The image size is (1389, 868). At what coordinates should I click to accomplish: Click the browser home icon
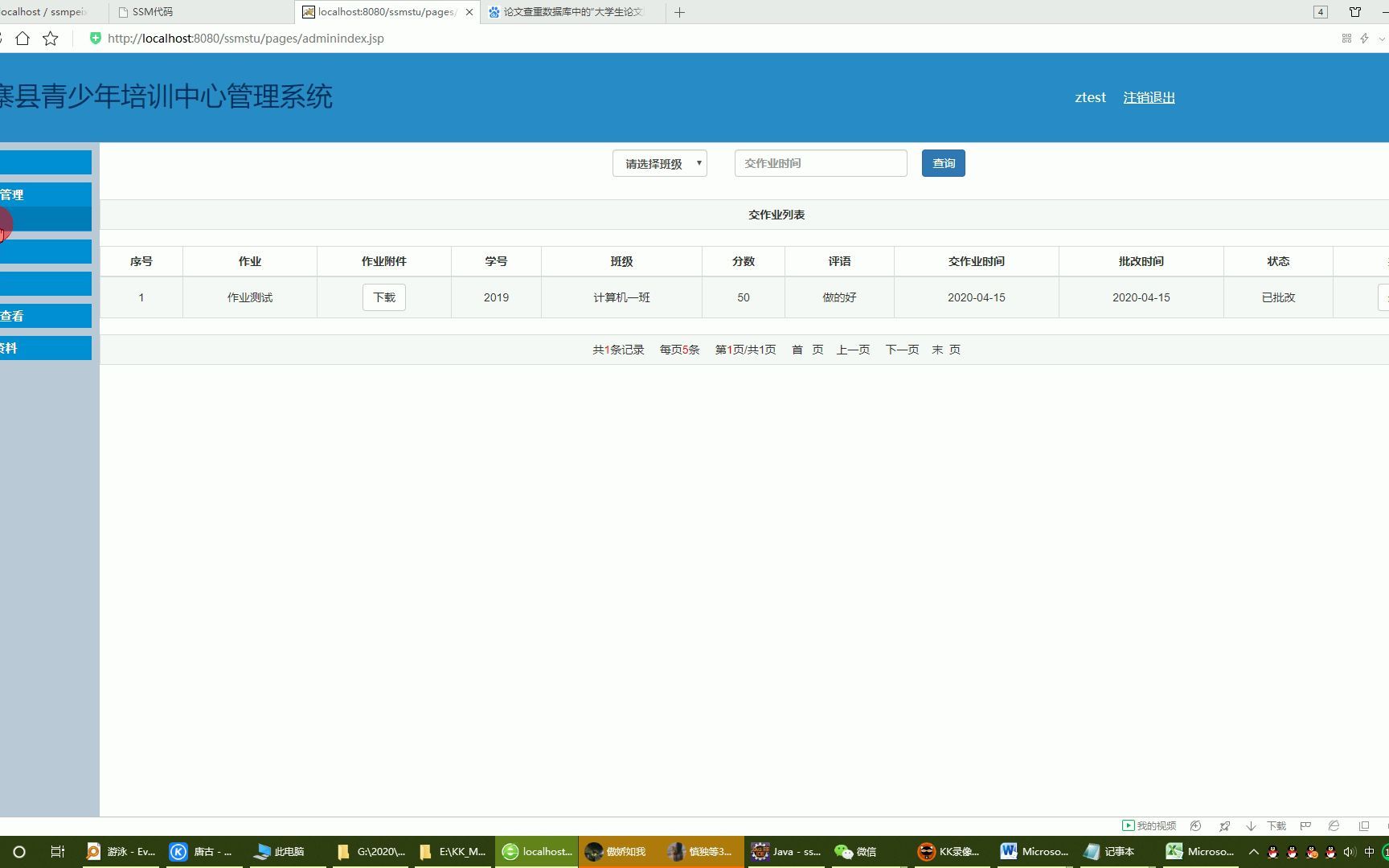[x=23, y=38]
